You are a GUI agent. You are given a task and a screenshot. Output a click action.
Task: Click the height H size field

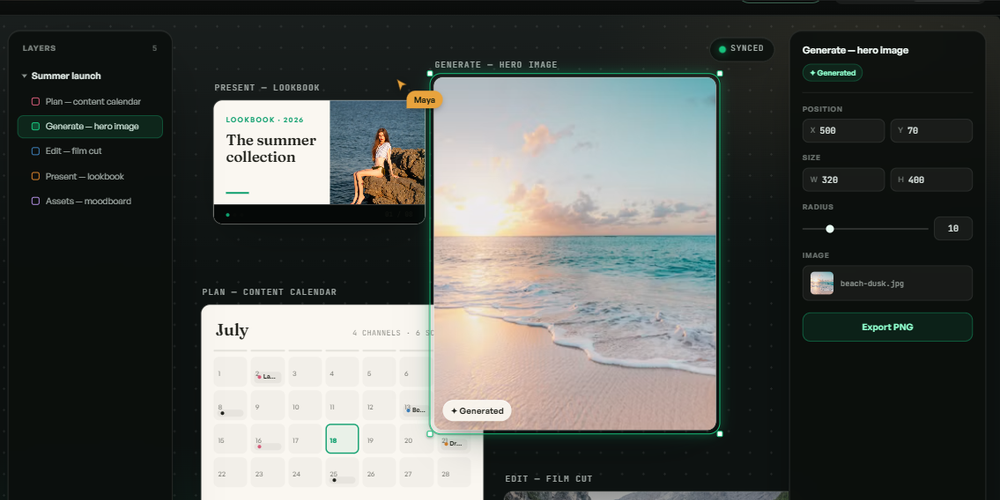(x=931, y=180)
